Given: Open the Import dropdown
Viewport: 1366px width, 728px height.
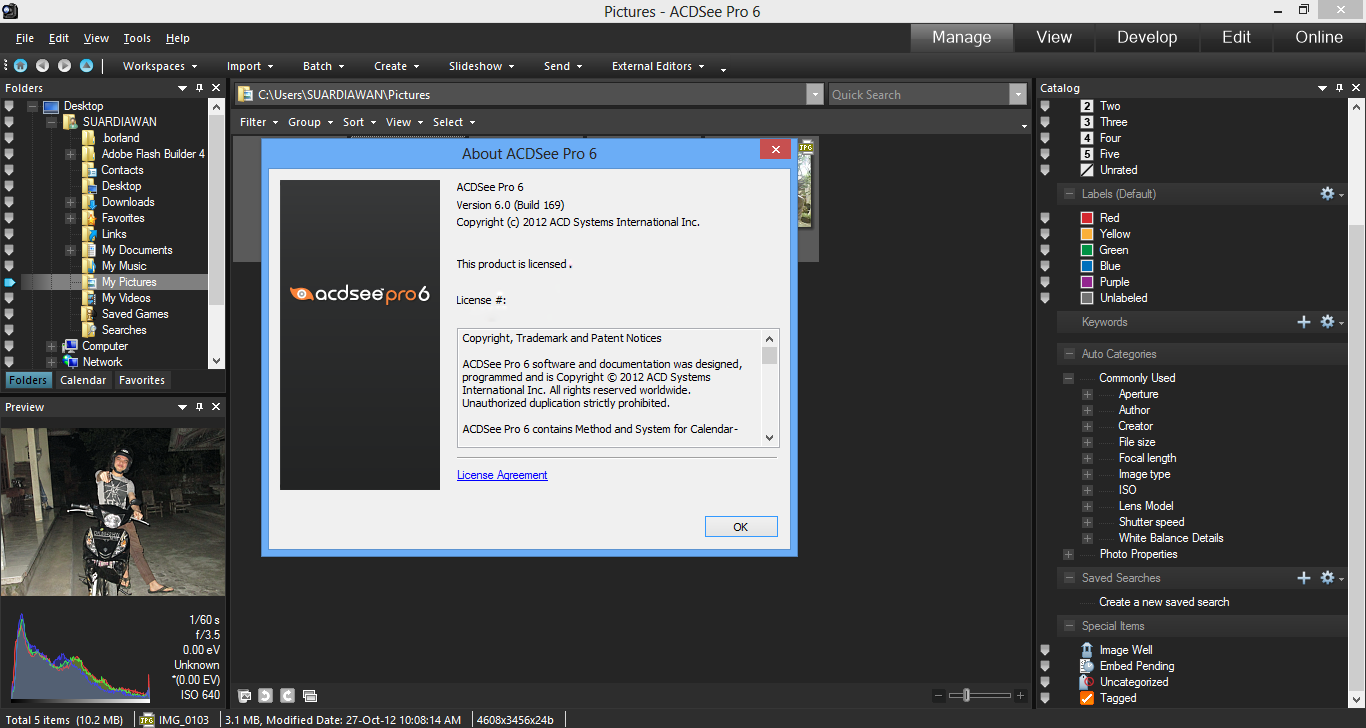Looking at the screenshot, I should point(250,66).
